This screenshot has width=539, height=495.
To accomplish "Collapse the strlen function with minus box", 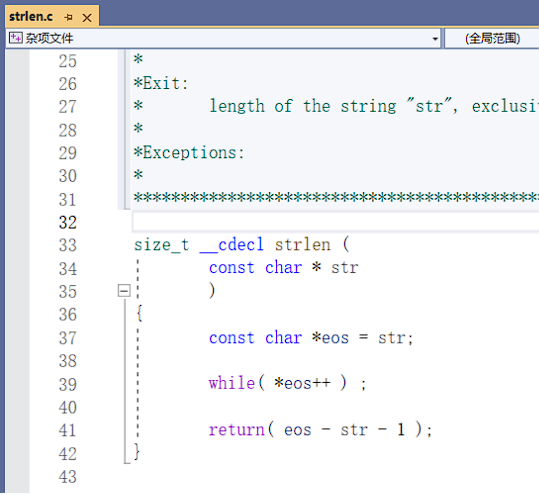I will pyautogui.click(x=124, y=291).
